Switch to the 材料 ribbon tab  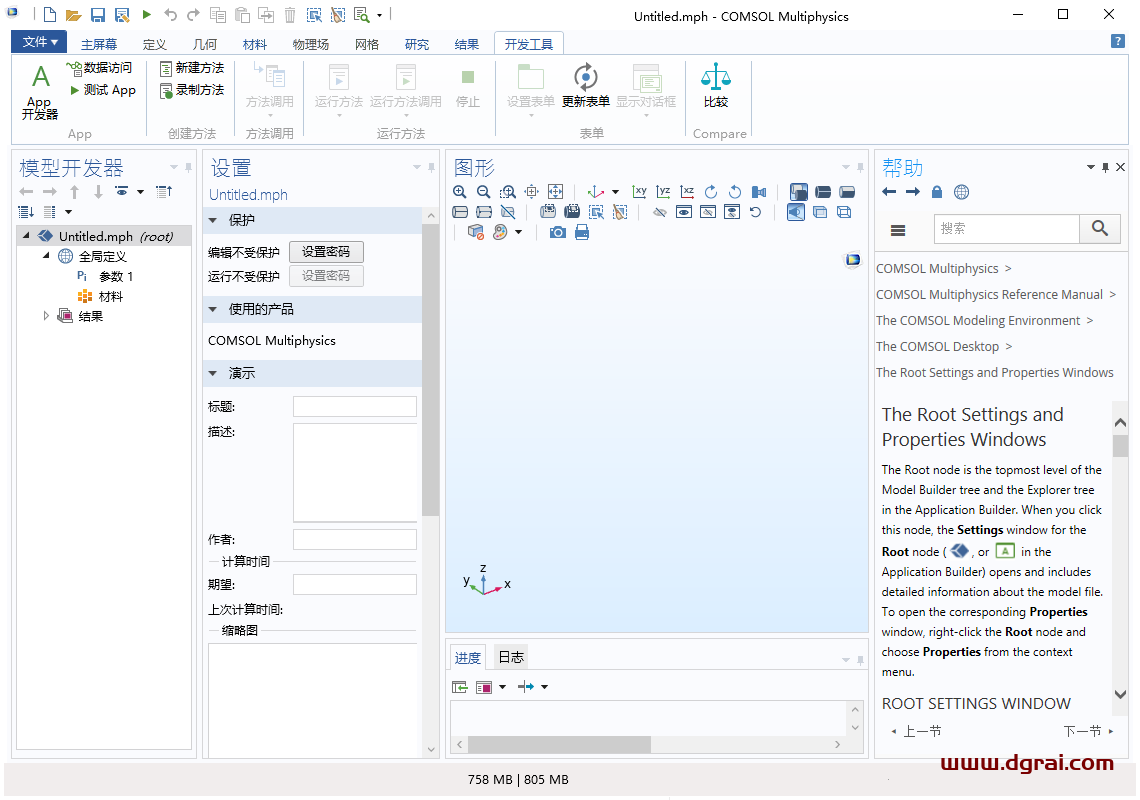click(254, 44)
